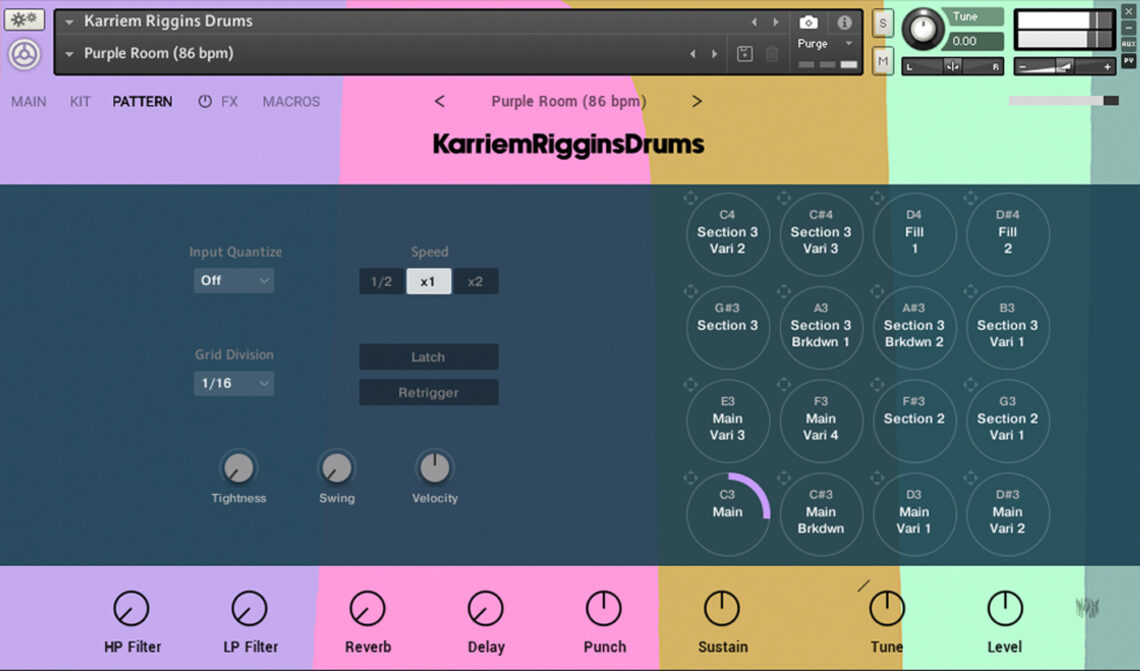Go to previous preset with left chevron
1140x671 pixels.
pos(440,101)
